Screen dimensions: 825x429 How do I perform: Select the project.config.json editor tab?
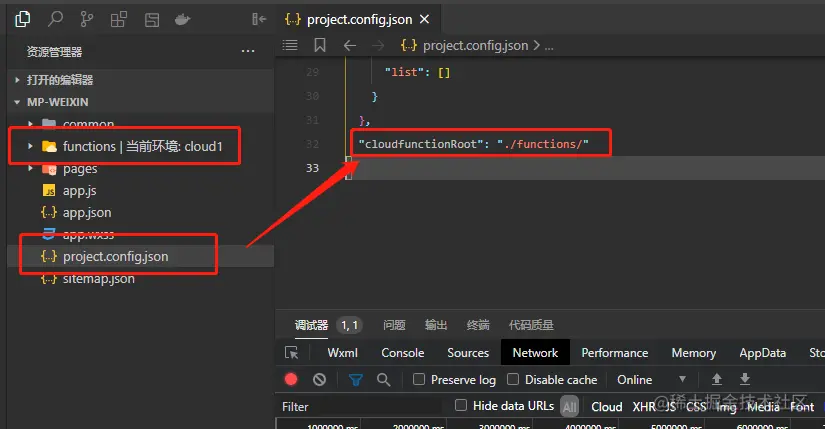pos(358,19)
